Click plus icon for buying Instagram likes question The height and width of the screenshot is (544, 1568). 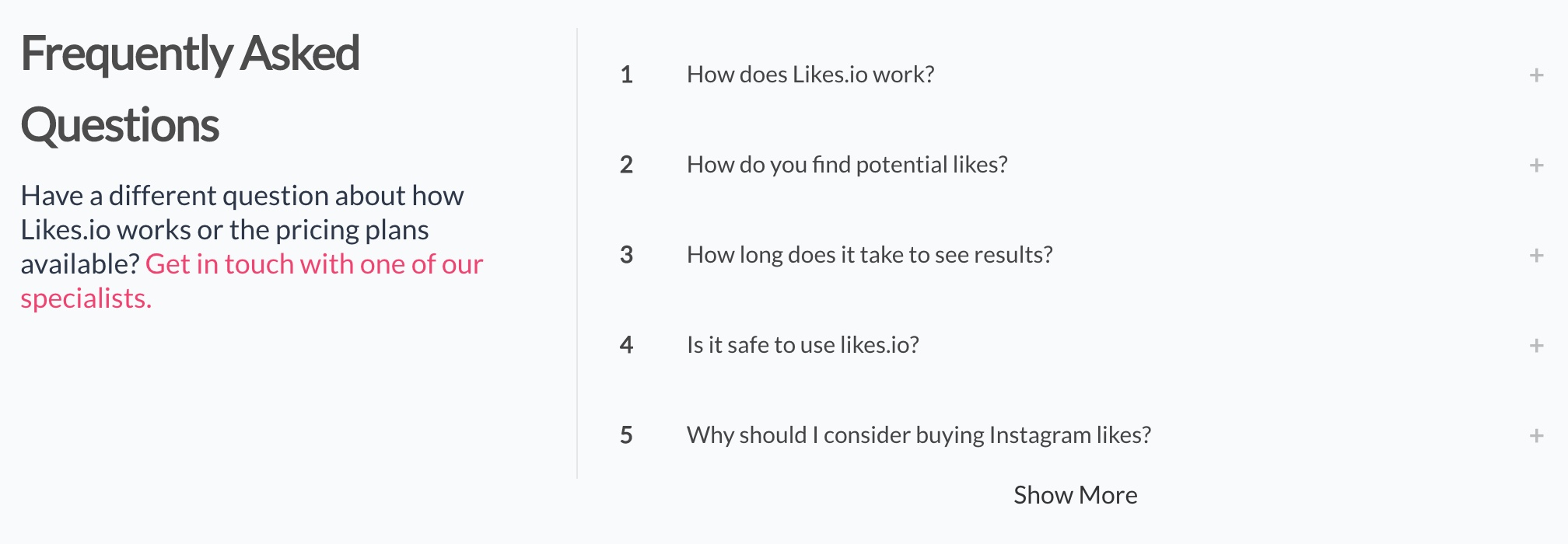[x=1536, y=436]
